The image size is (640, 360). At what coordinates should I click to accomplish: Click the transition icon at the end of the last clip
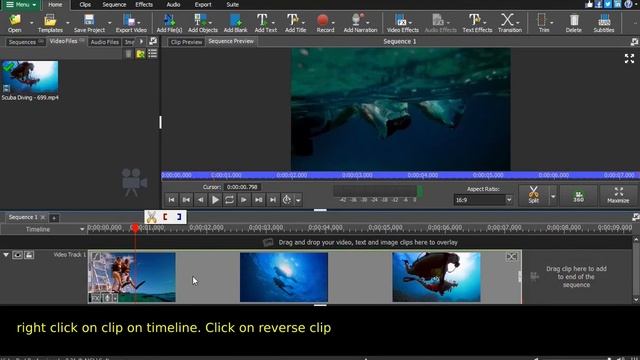click(511, 257)
